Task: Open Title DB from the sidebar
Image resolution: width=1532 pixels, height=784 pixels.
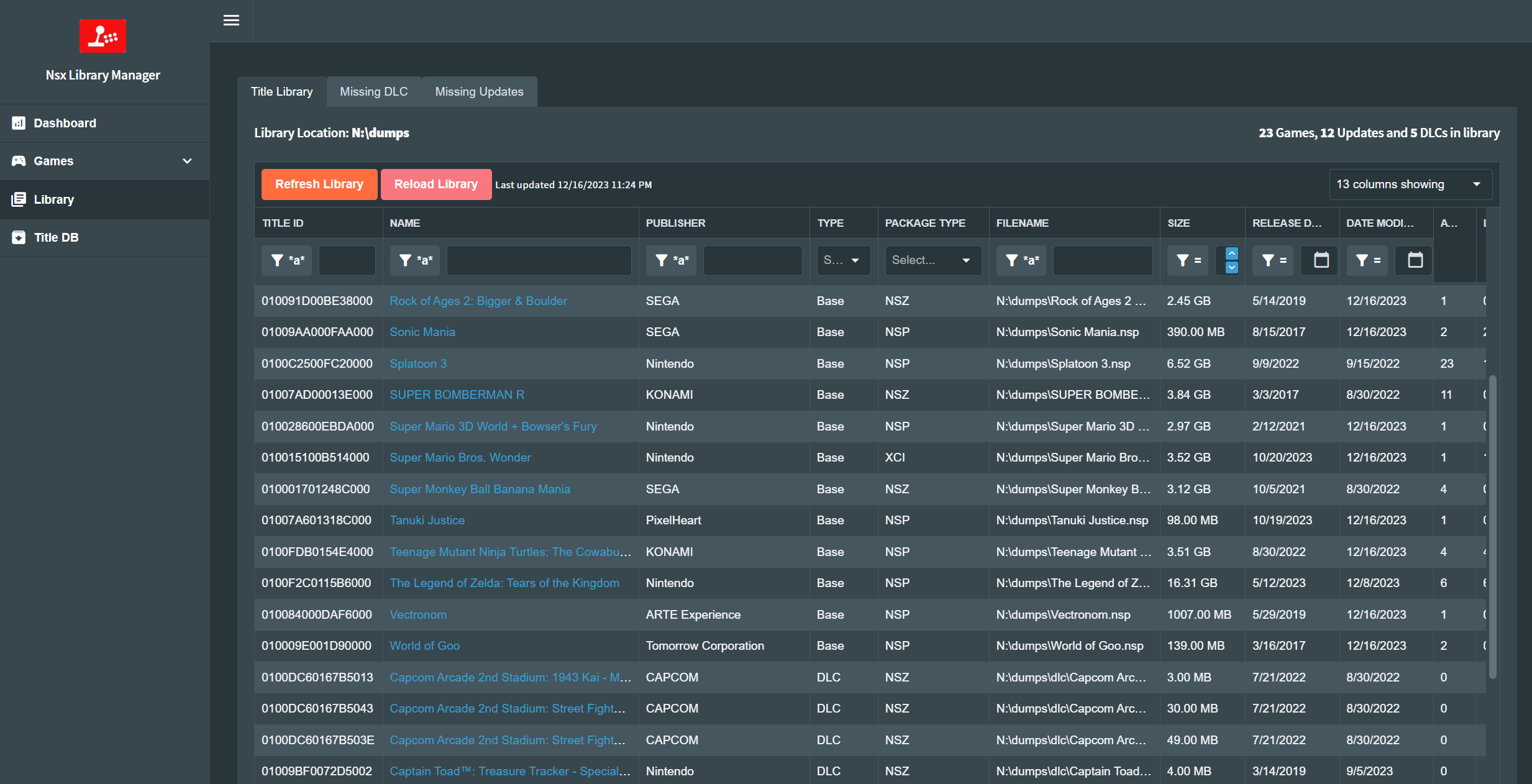Action: click(104, 237)
